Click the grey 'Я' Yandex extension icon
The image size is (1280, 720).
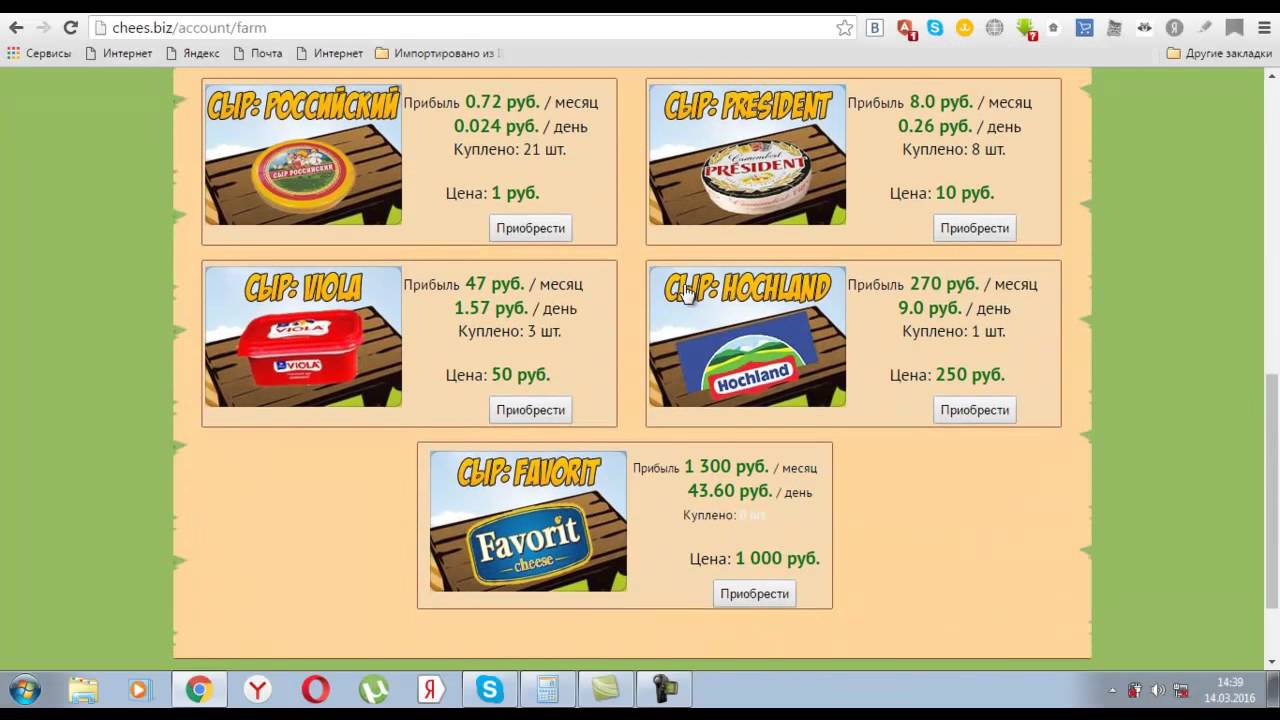pos(1175,28)
